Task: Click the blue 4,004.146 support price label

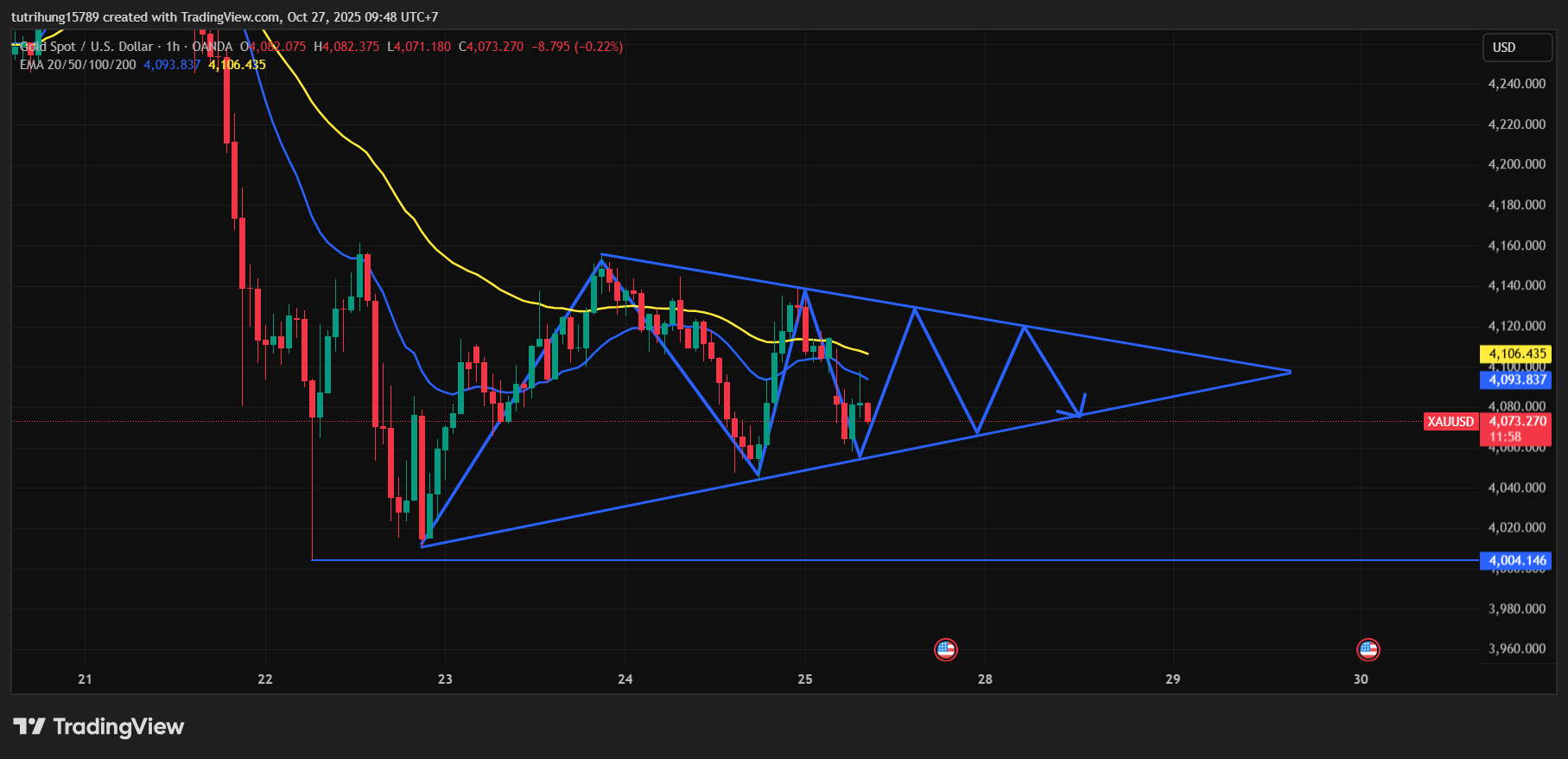Action: [1516, 560]
